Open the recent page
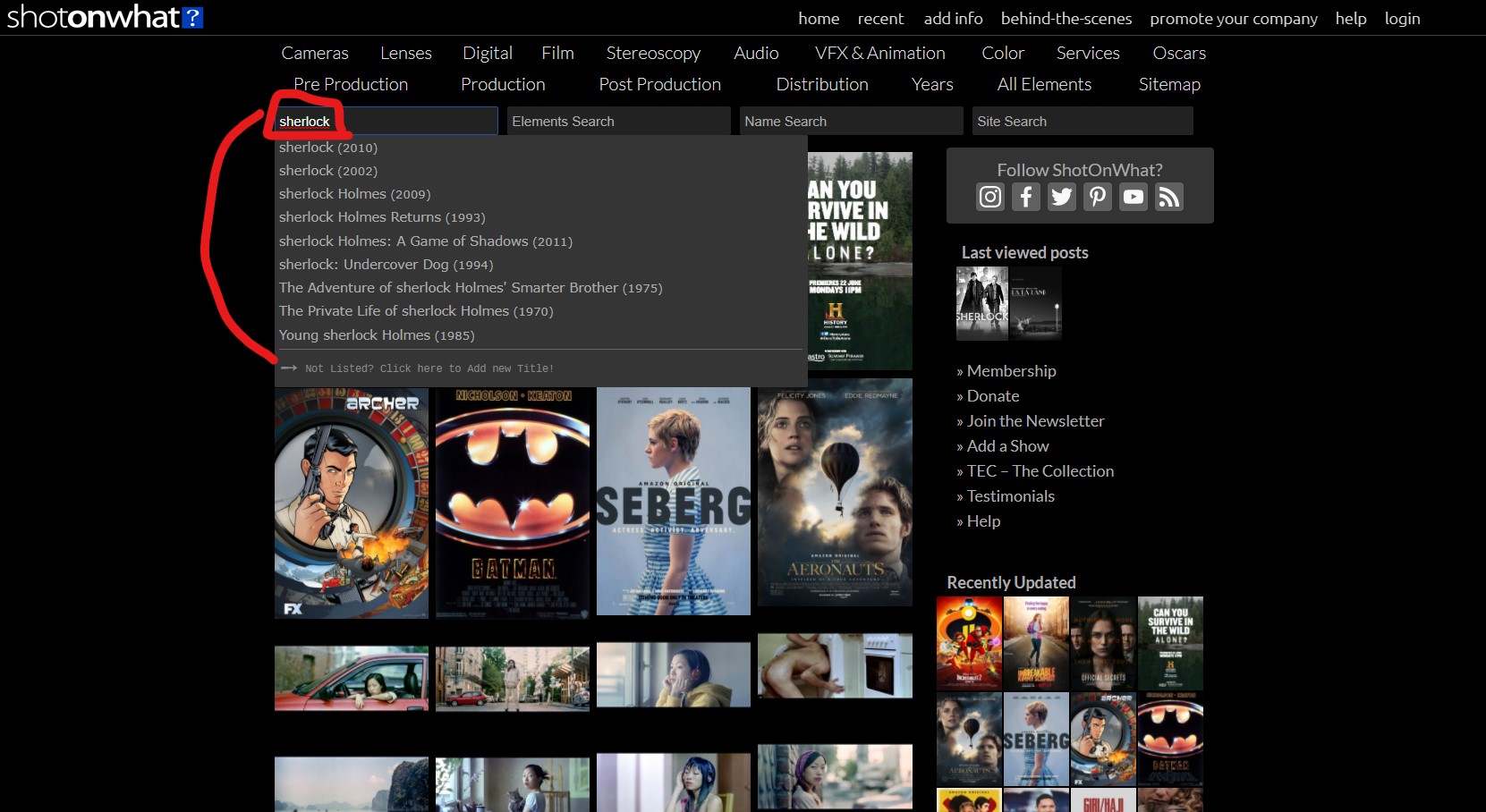Image resolution: width=1486 pixels, height=812 pixels. click(x=880, y=19)
